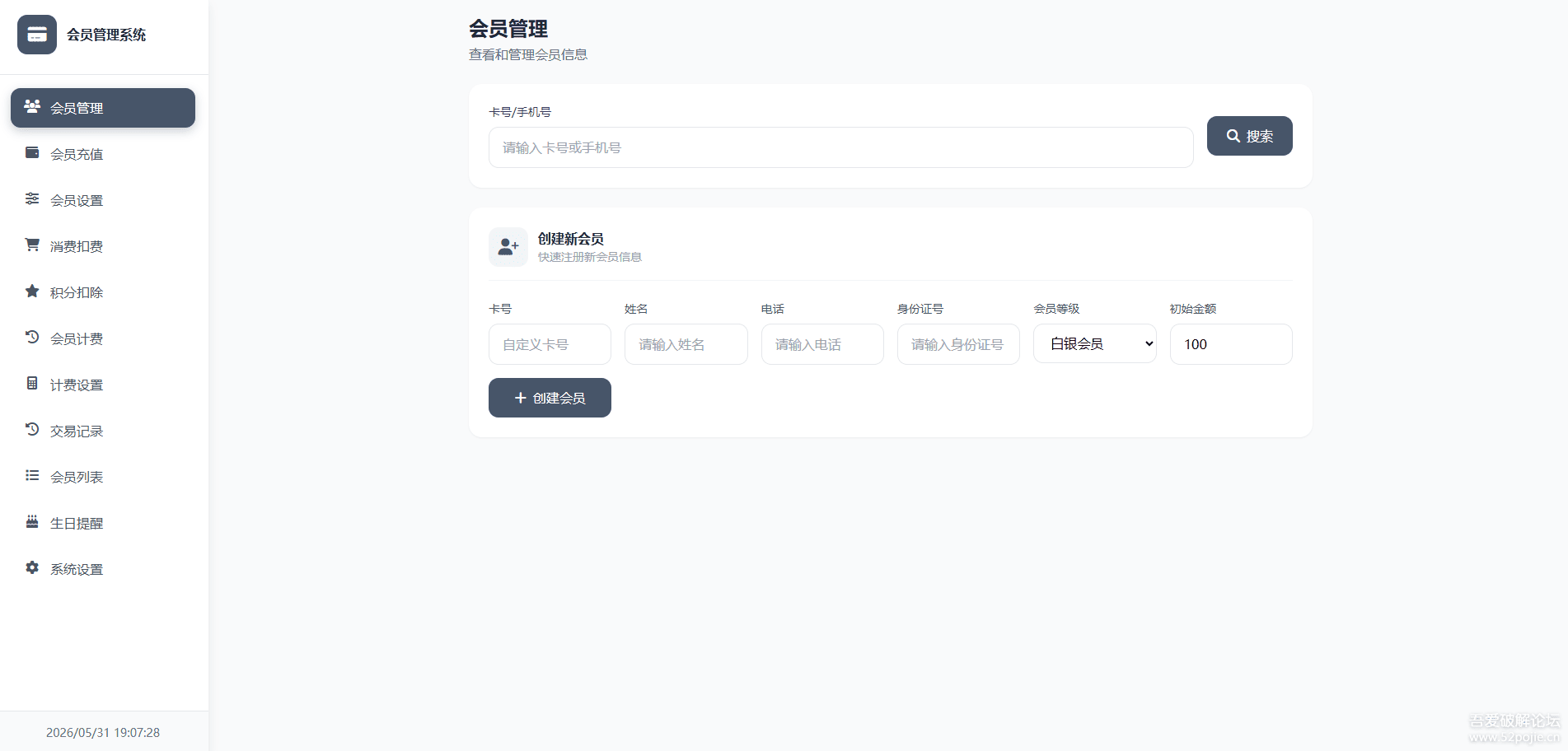Click the wallet icon beside 会员充值
This screenshot has height=751, width=1568.
pos(32,152)
